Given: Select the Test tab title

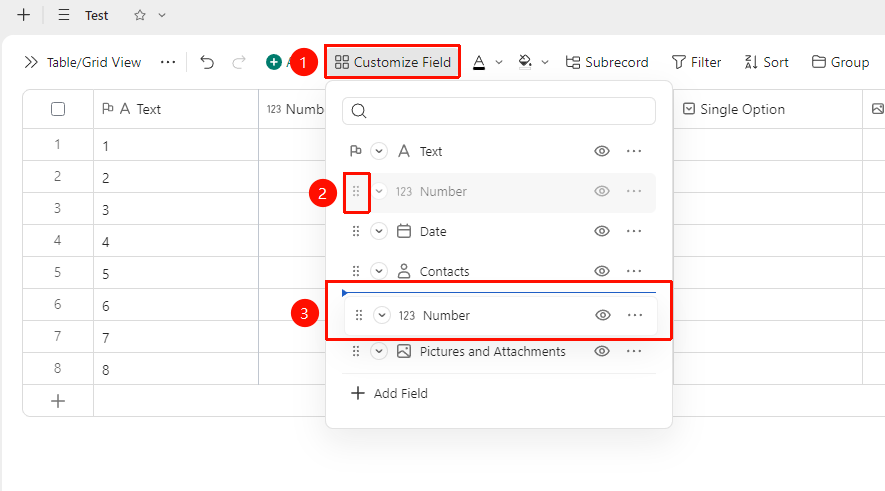Looking at the screenshot, I should (x=97, y=16).
